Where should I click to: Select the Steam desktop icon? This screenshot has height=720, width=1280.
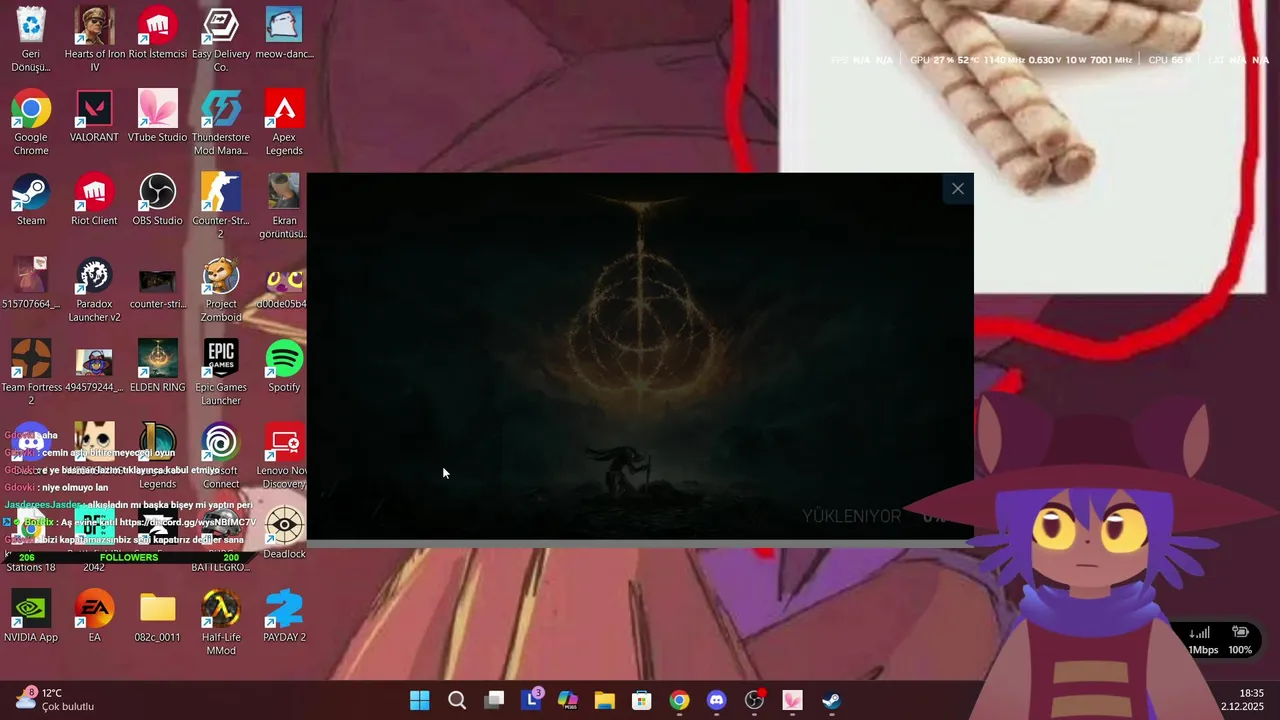click(x=31, y=200)
